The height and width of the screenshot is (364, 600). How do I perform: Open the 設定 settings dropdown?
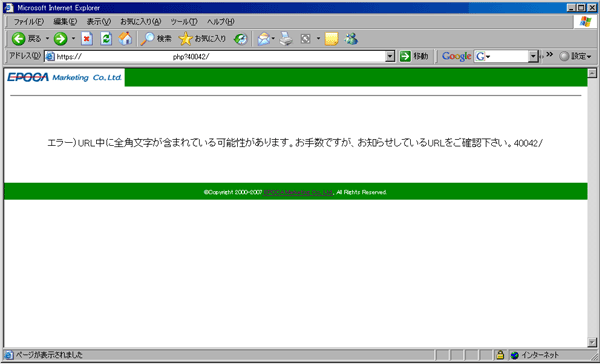coord(576,57)
